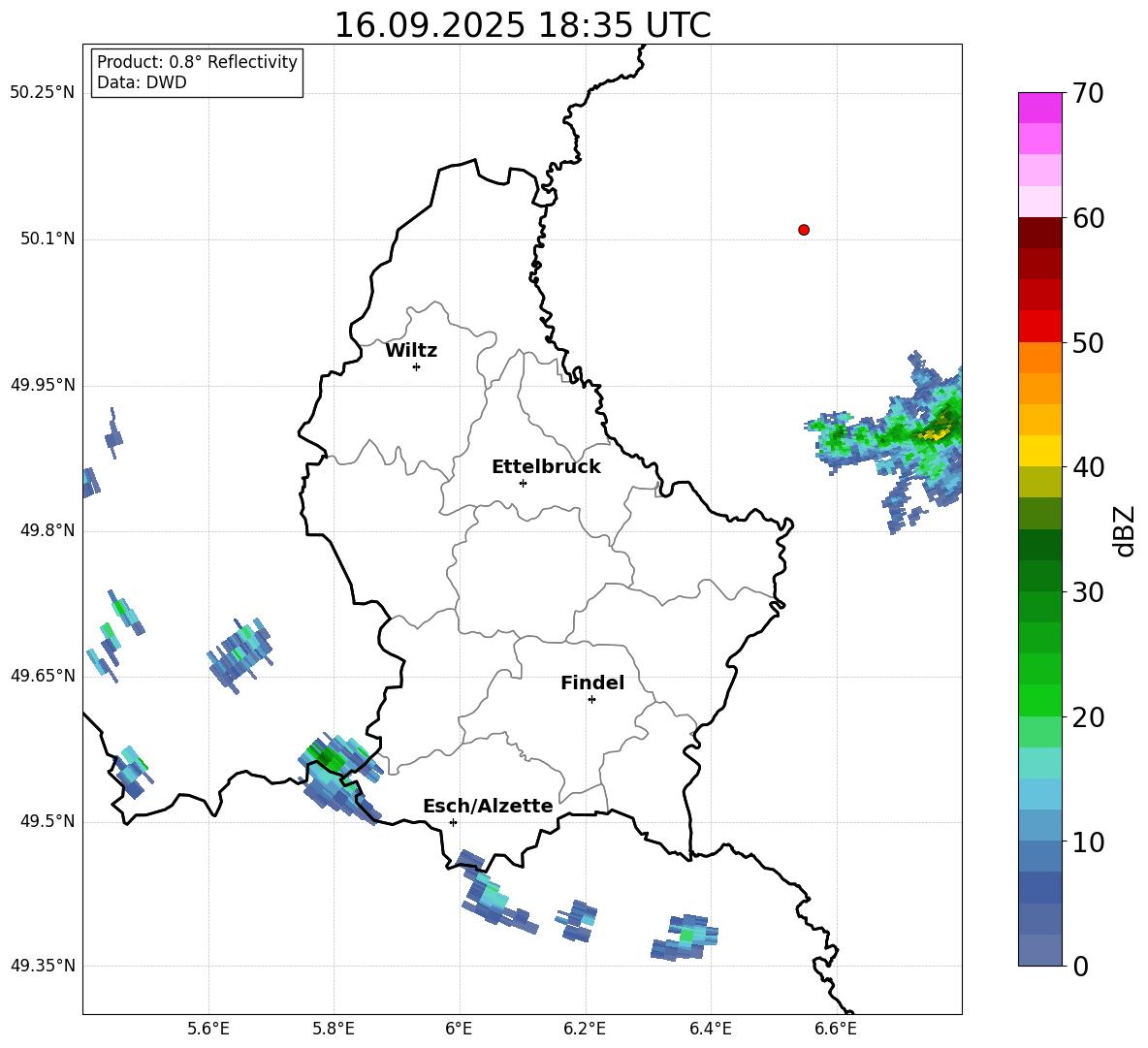Select the Findel city label
Viewport: 1148px width, 1048px height.
[591, 683]
